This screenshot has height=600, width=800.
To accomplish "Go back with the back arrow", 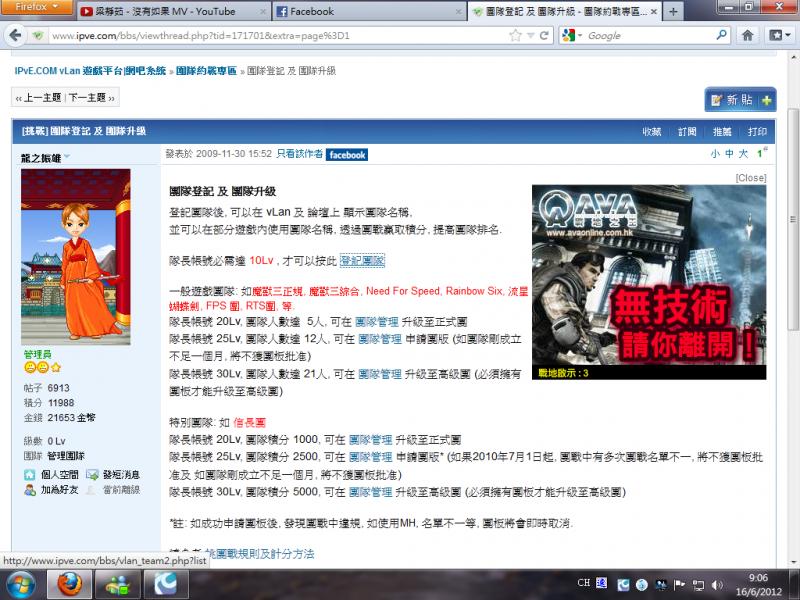I will click(x=15, y=35).
